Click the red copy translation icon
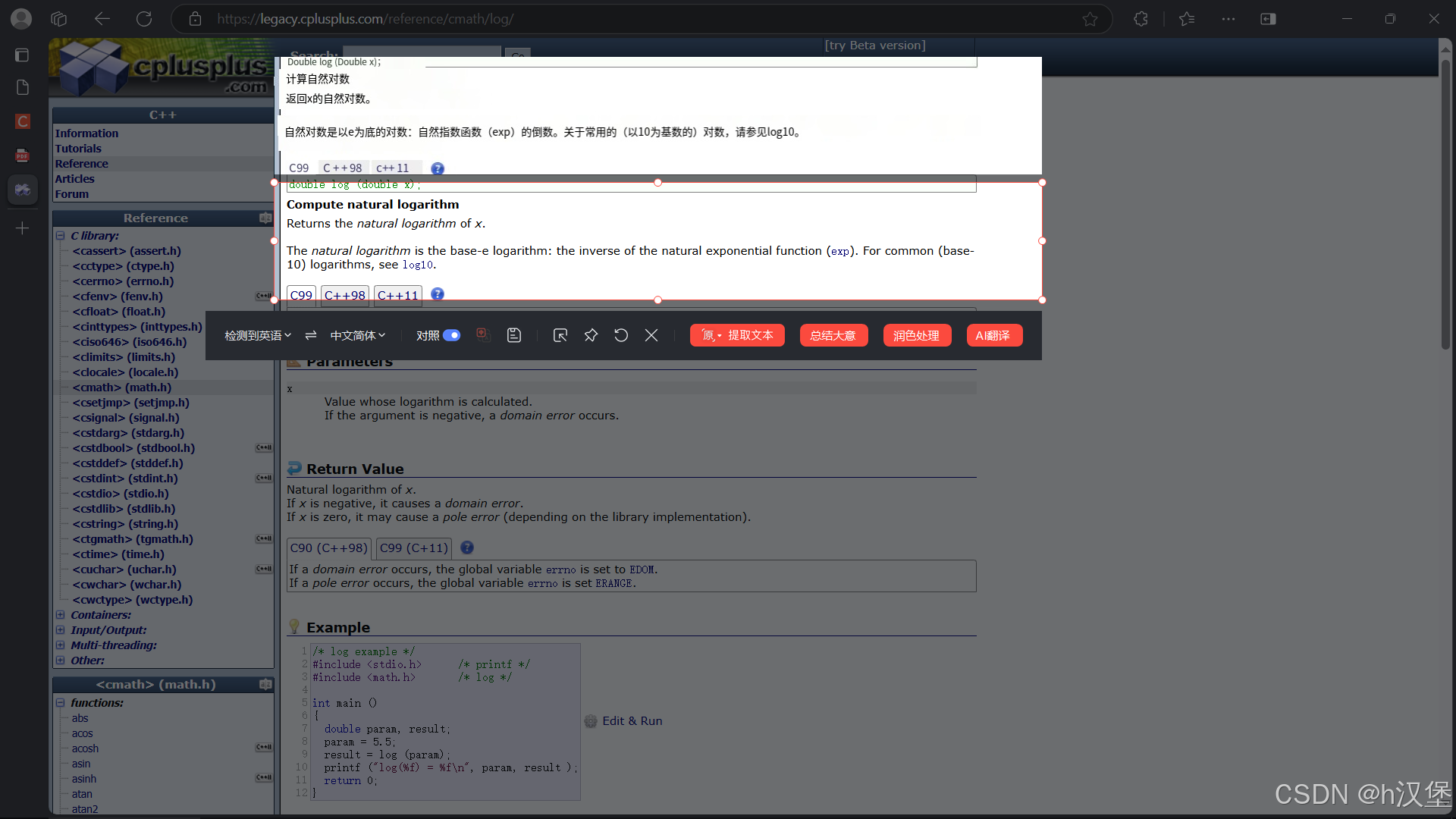Image resolution: width=1456 pixels, height=819 pixels. coord(483,335)
